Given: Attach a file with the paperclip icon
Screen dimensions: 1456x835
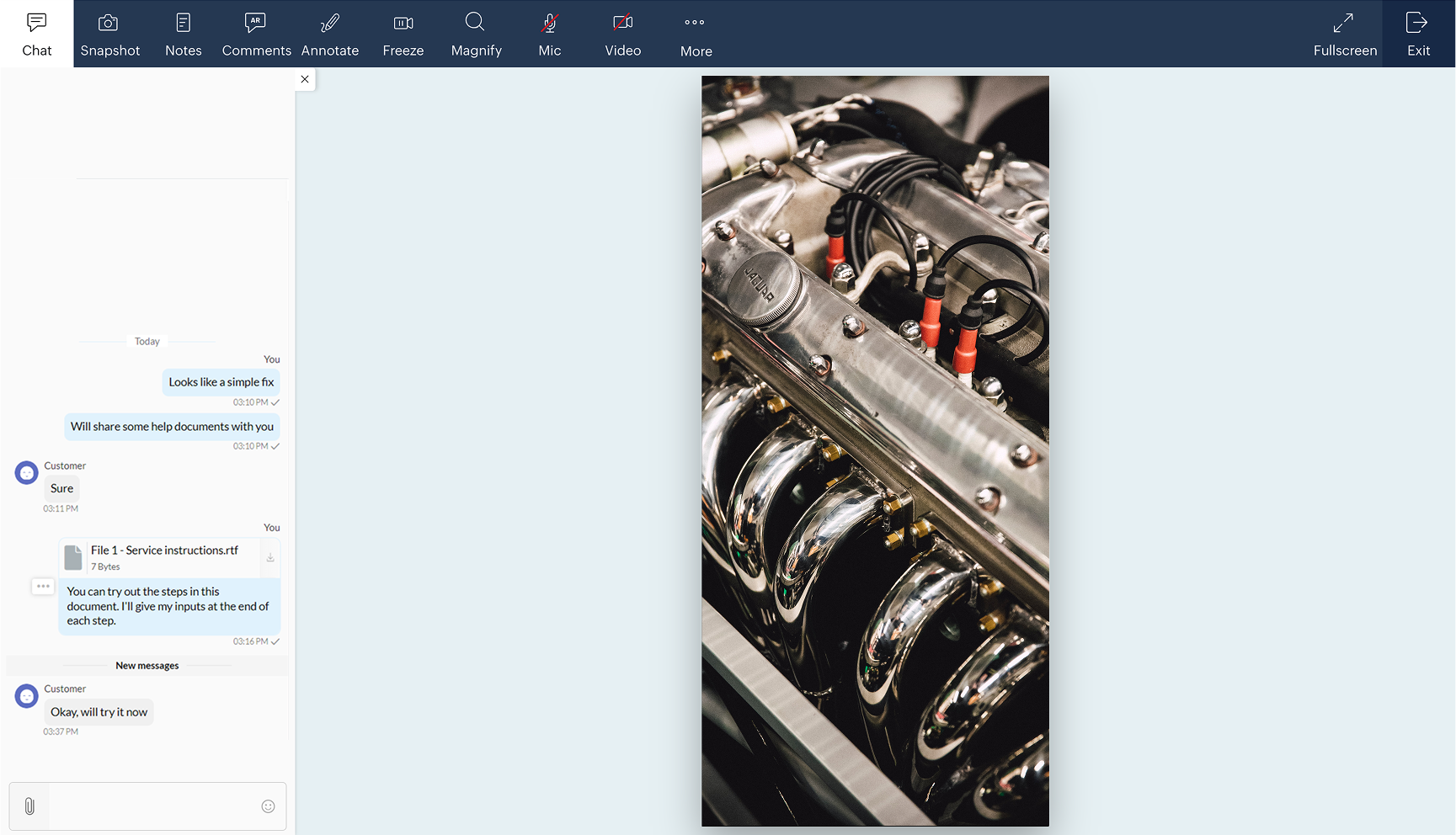Looking at the screenshot, I should click(29, 806).
